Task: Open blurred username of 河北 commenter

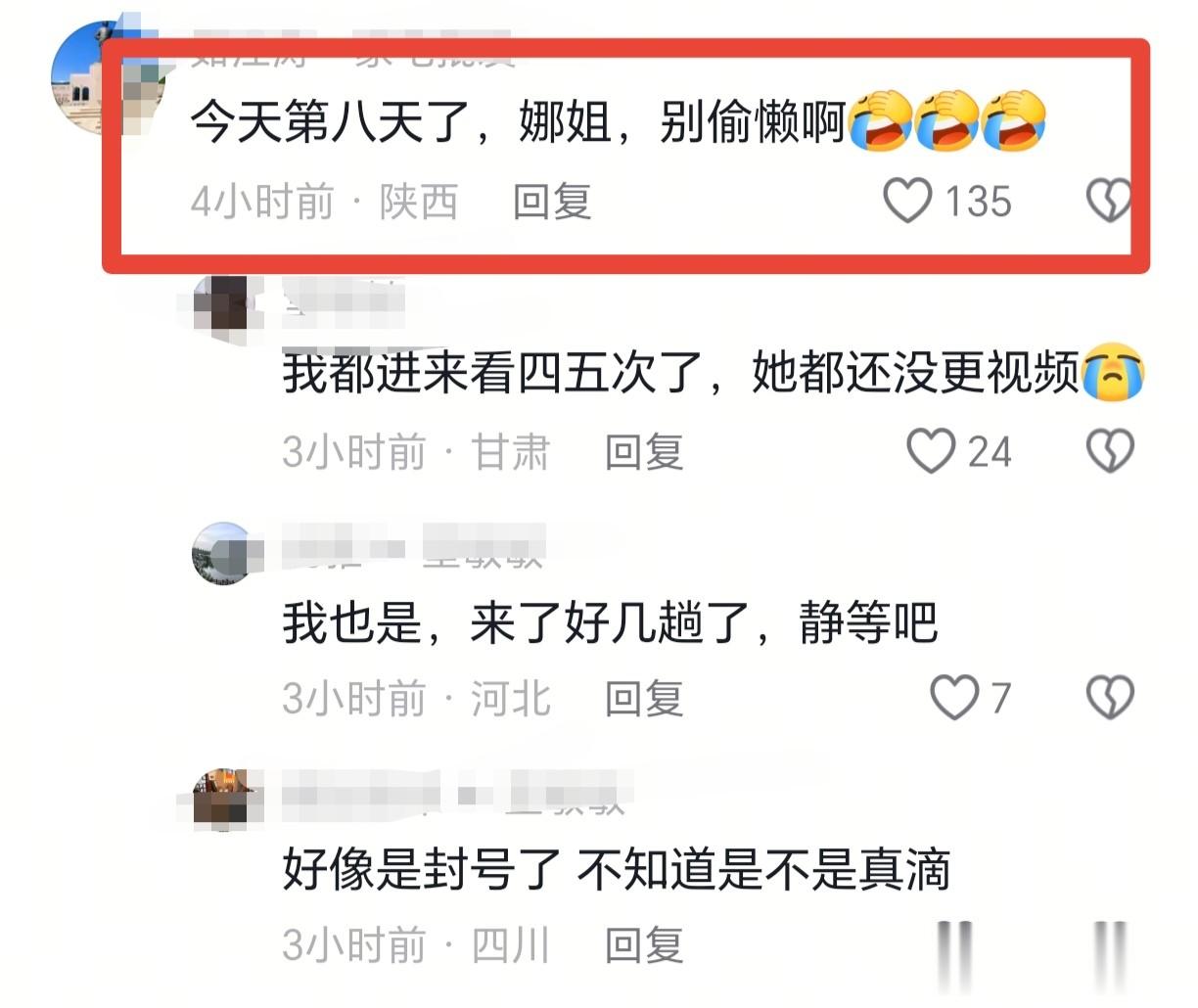Action: (413, 547)
